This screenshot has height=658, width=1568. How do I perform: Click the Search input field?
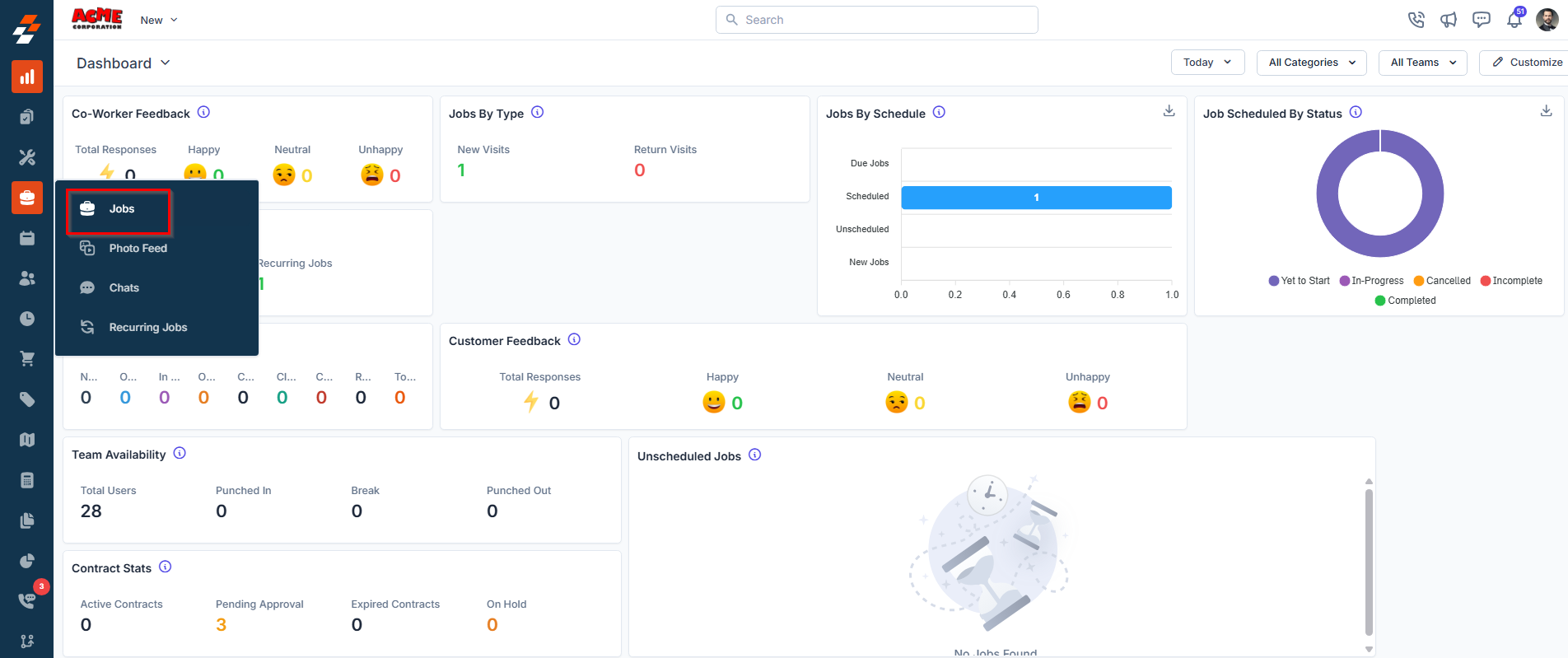tap(876, 20)
